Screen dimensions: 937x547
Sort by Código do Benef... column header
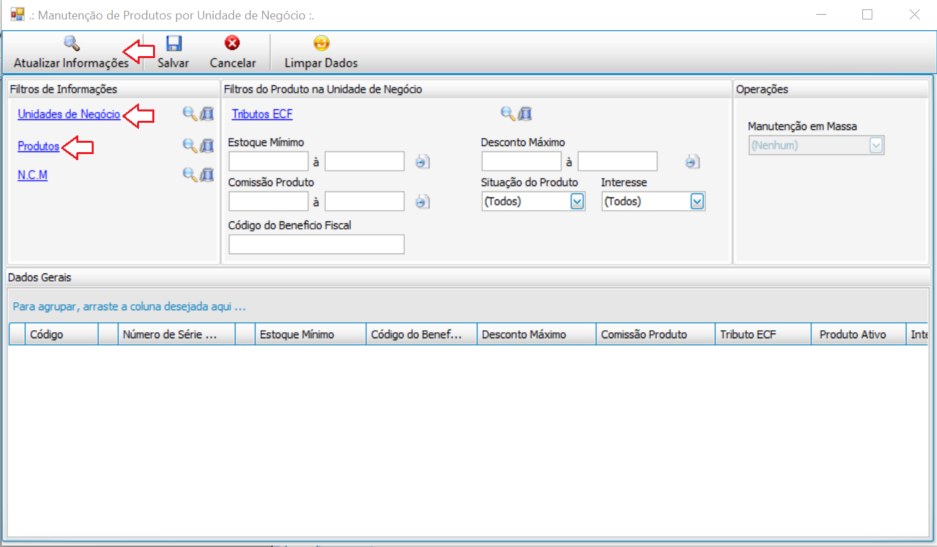point(421,335)
